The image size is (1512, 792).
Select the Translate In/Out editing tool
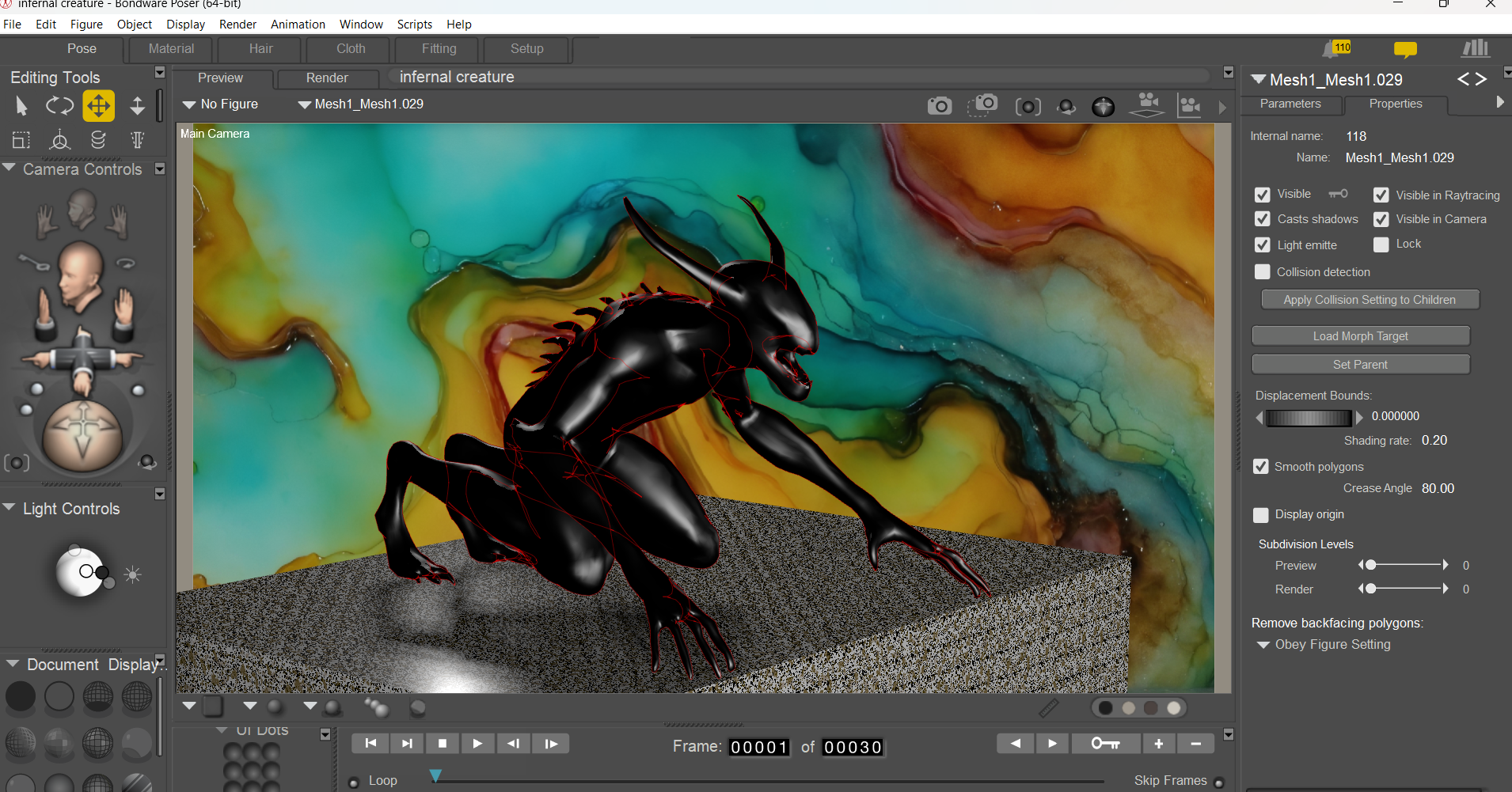tap(137, 105)
